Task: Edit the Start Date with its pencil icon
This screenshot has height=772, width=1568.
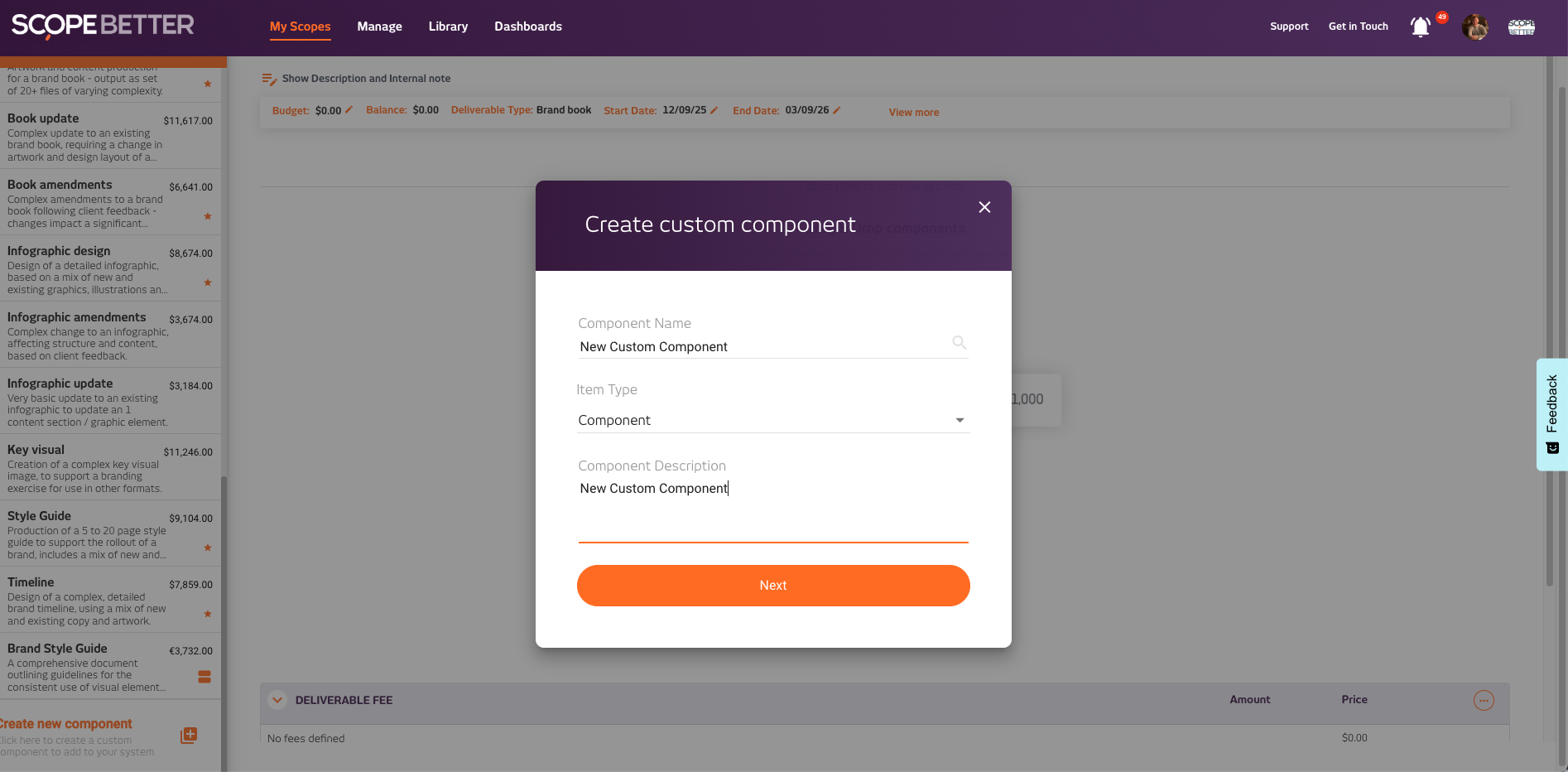Action: (x=714, y=110)
